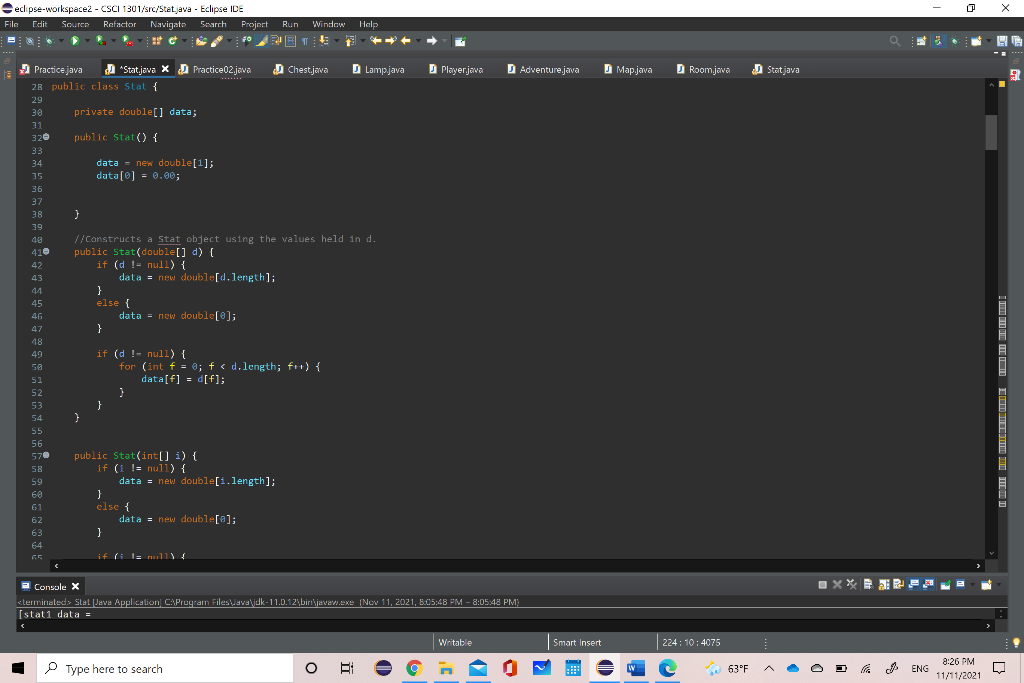1024x683 pixels.
Task: Click the Quick Access search magnifier
Action: 895,41
